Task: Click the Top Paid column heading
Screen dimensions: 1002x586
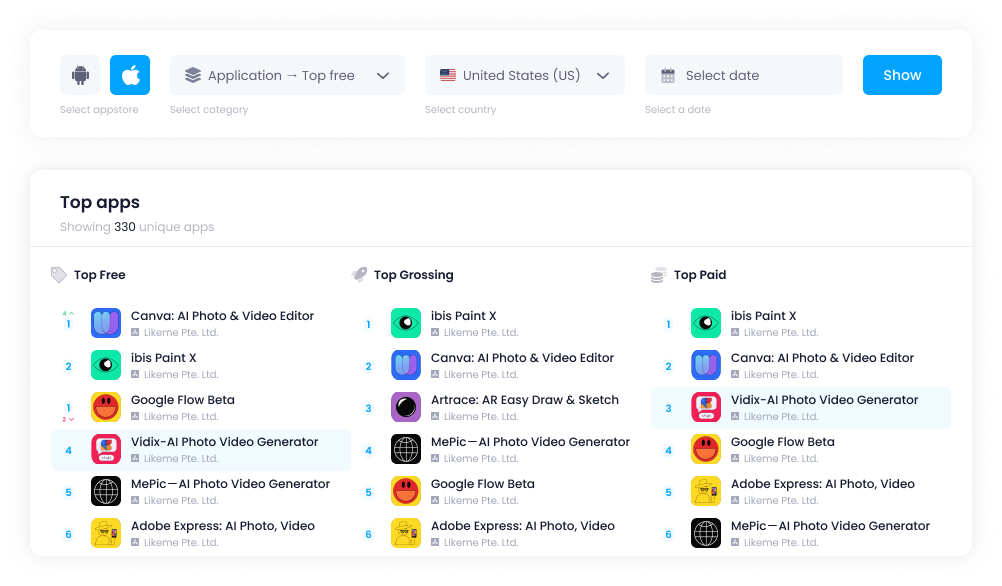Action: tap(700, 275)
